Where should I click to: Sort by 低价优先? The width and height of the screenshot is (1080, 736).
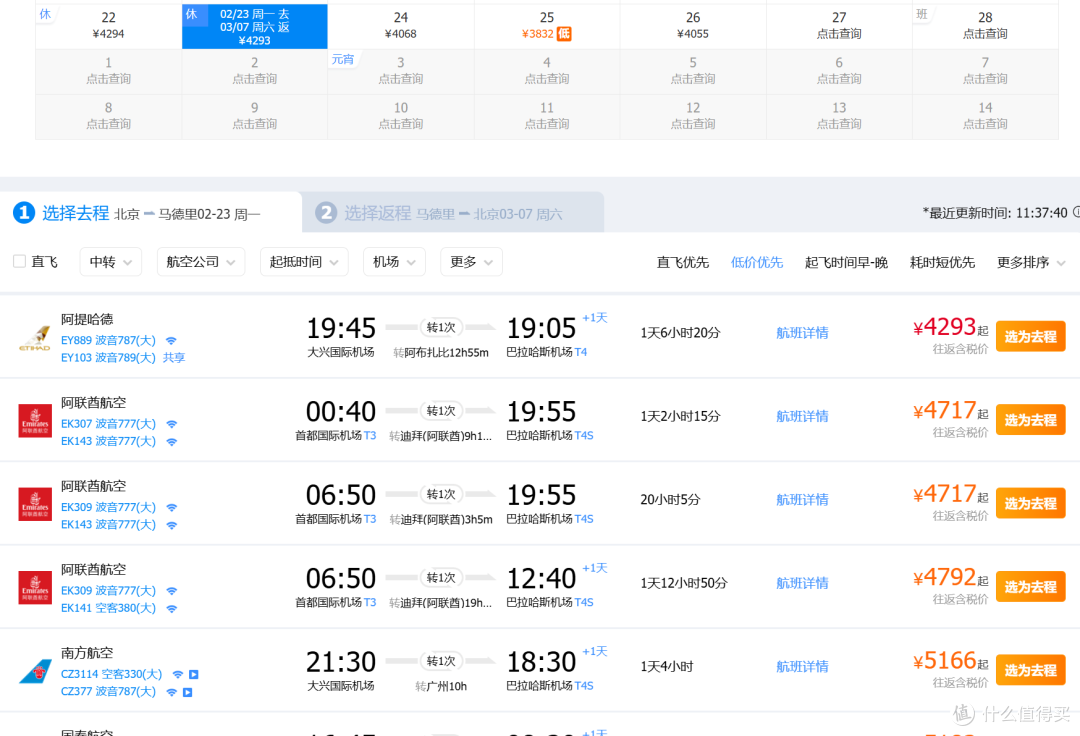point(756,262)
